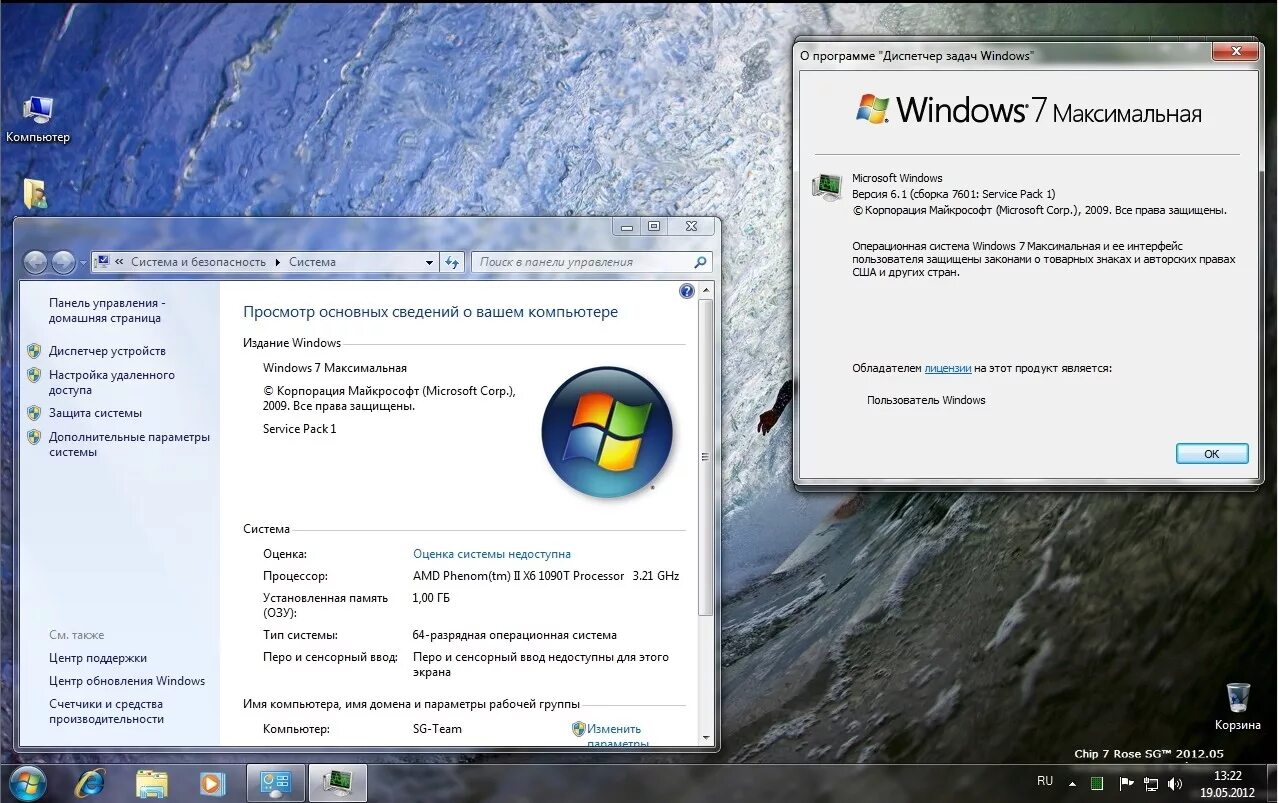Image resolution: width=1279 pixels, height=803 pixels.
Task: Click in the Поиск в панели управления field
Action: coord(583,262)
